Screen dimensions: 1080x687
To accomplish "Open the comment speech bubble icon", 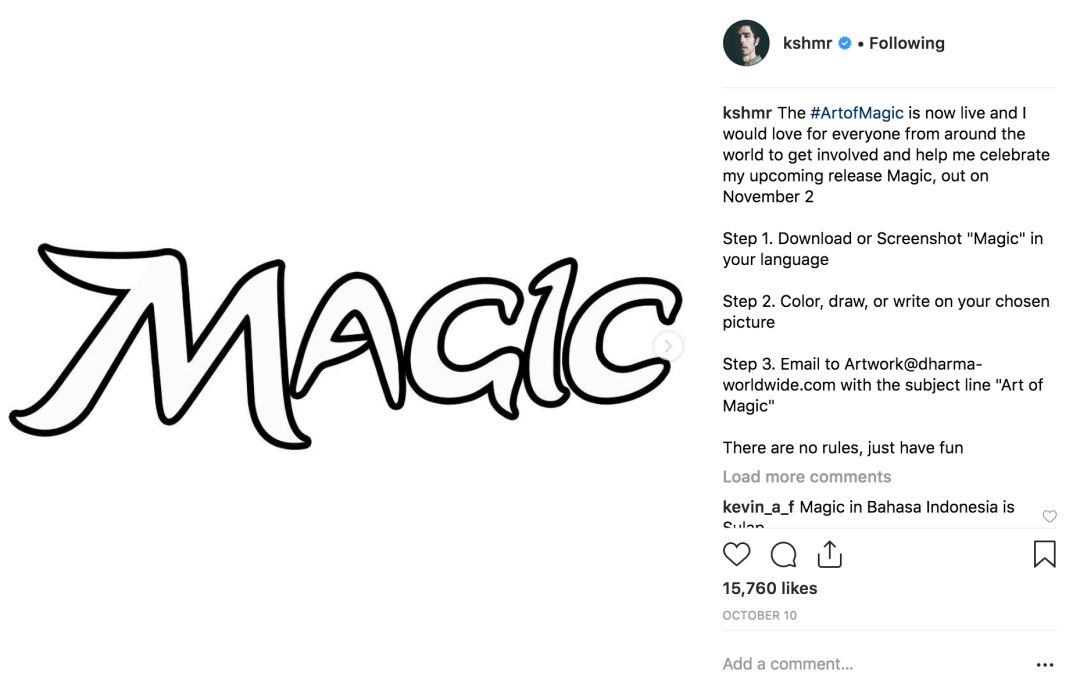I will pos(783,554).
